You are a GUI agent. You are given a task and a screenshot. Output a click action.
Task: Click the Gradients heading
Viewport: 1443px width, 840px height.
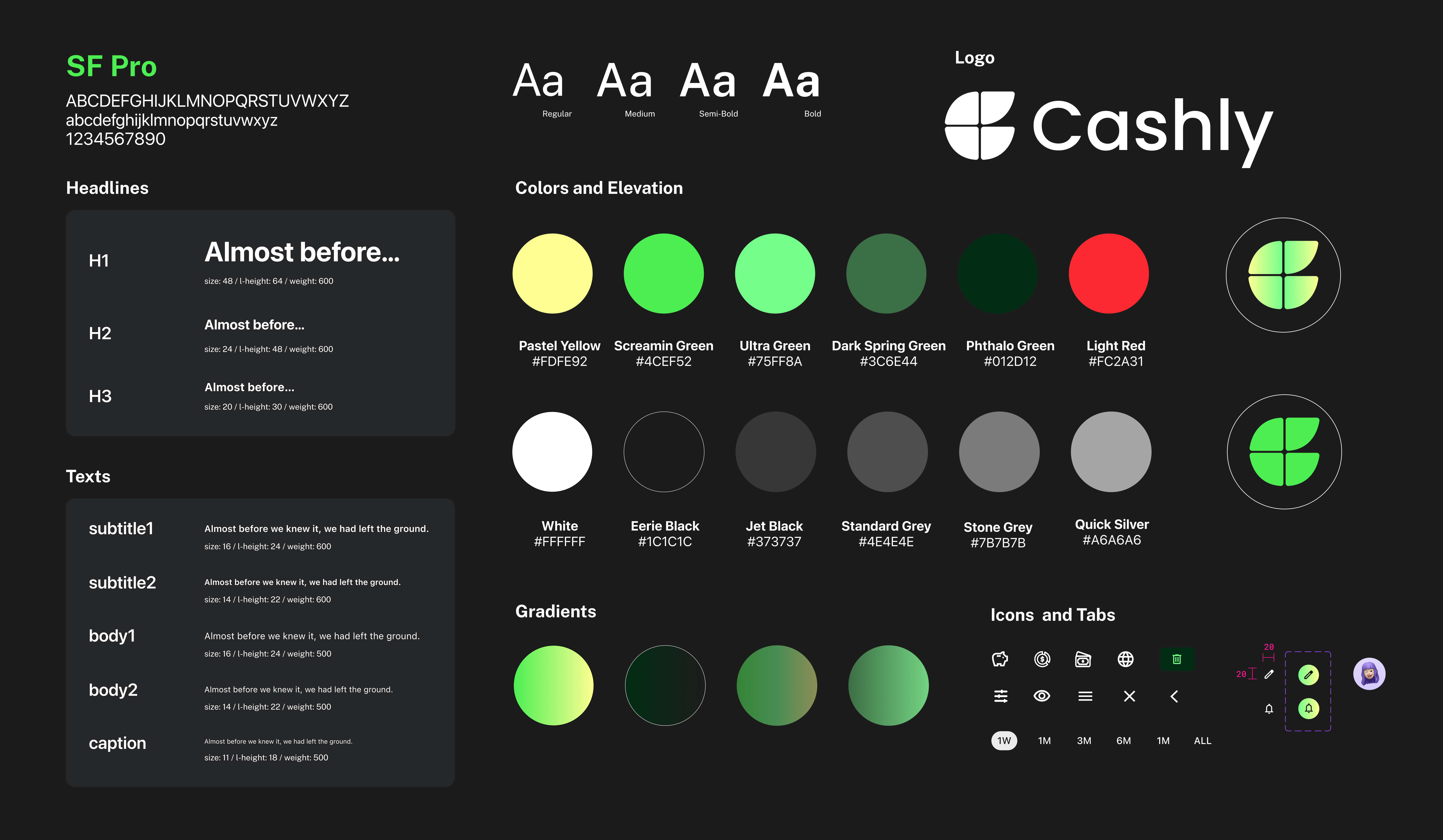pos(555,612)
